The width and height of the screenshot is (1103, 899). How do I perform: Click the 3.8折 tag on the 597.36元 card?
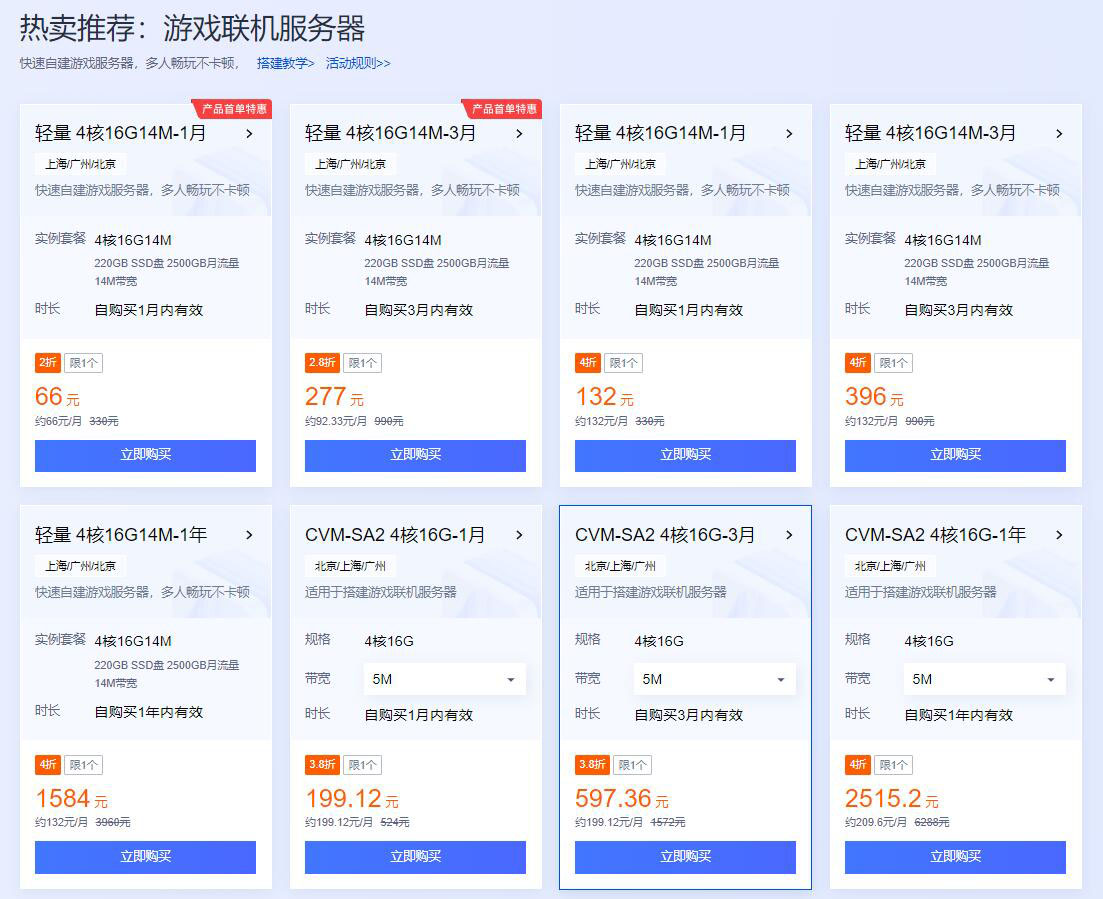point(592,765)
